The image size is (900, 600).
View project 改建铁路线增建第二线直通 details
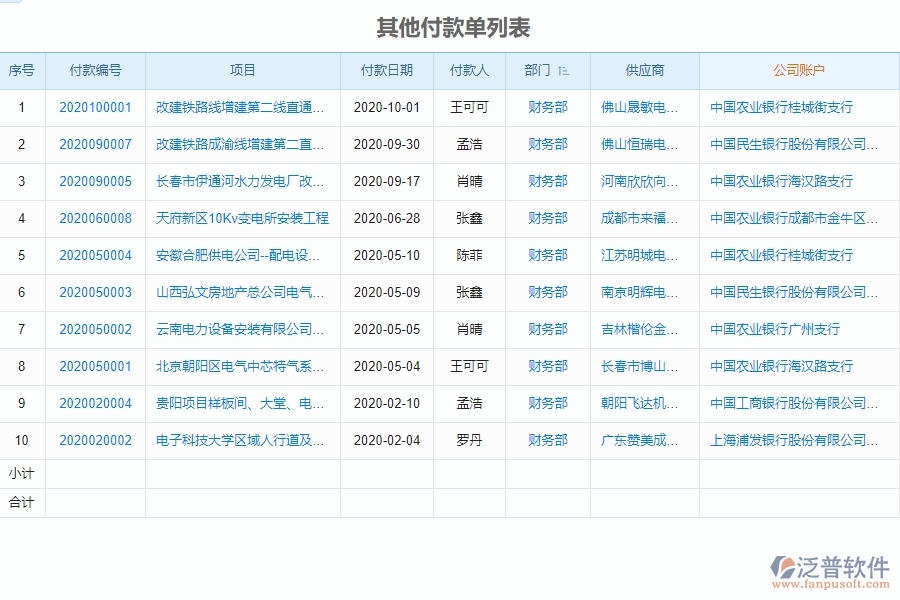[x=243, y=107]
